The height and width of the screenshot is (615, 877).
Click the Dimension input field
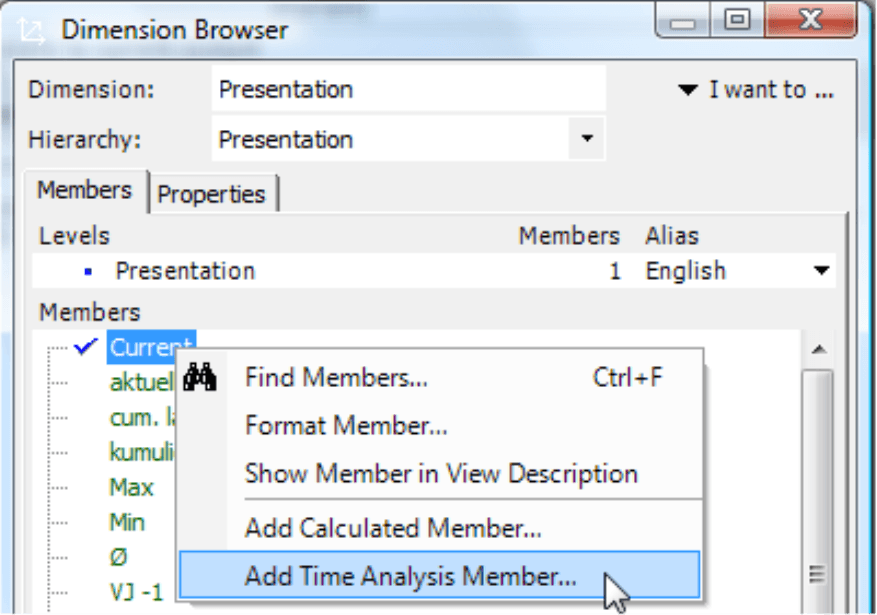click(x=408, y=90)
